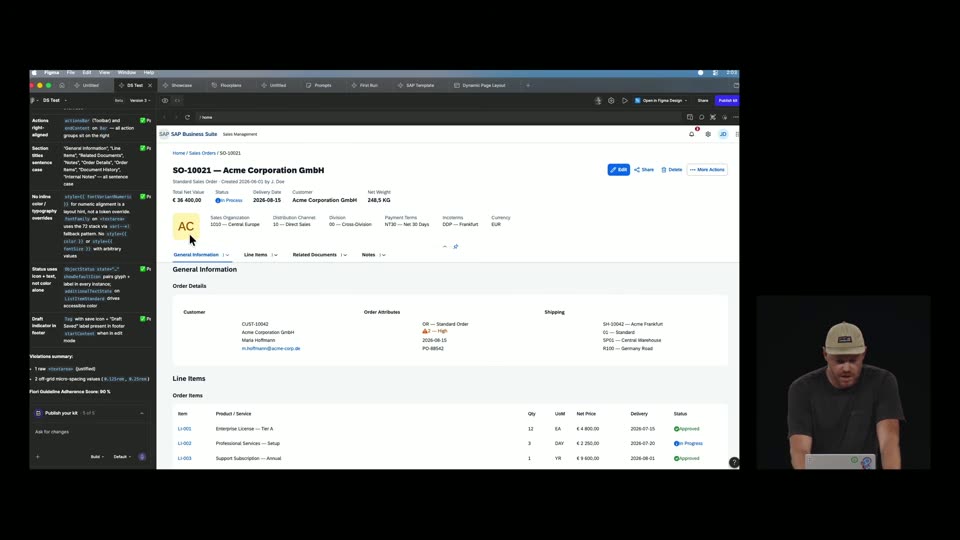960x540 pixels.
Task: Open the File menu in menu bar
Action: tap(70, 72)
